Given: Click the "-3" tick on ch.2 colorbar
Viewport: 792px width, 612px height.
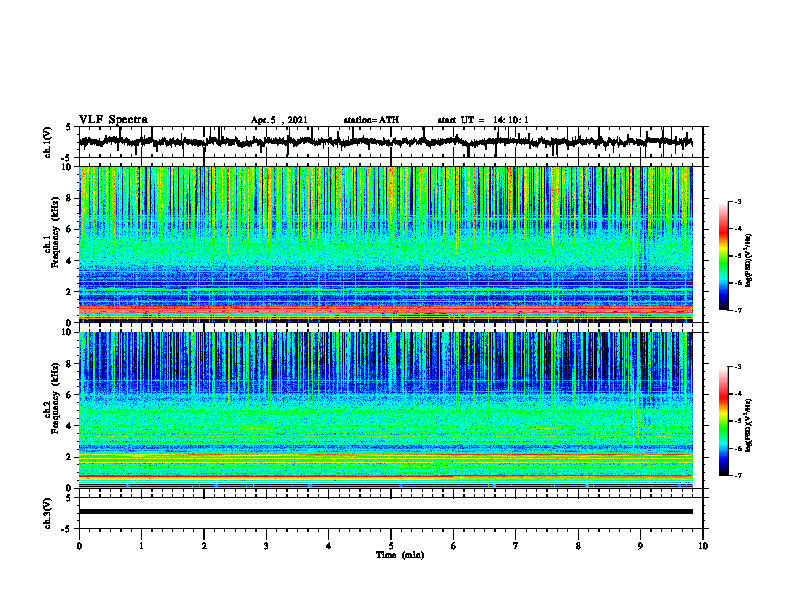Looking at the screenshot, I should [737, 367].
